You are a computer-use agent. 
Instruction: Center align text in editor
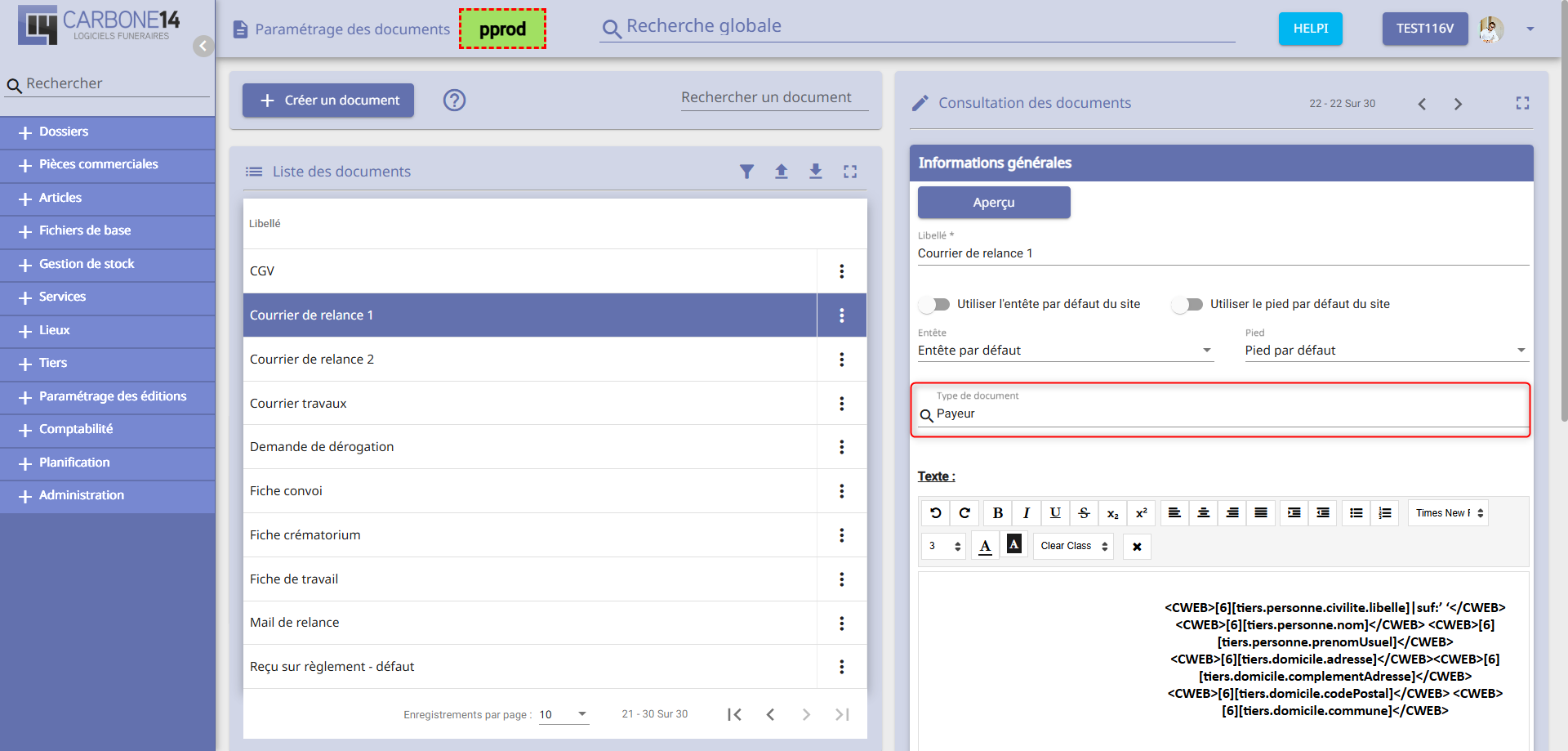pyautogui.click(x=1203, y=513)
